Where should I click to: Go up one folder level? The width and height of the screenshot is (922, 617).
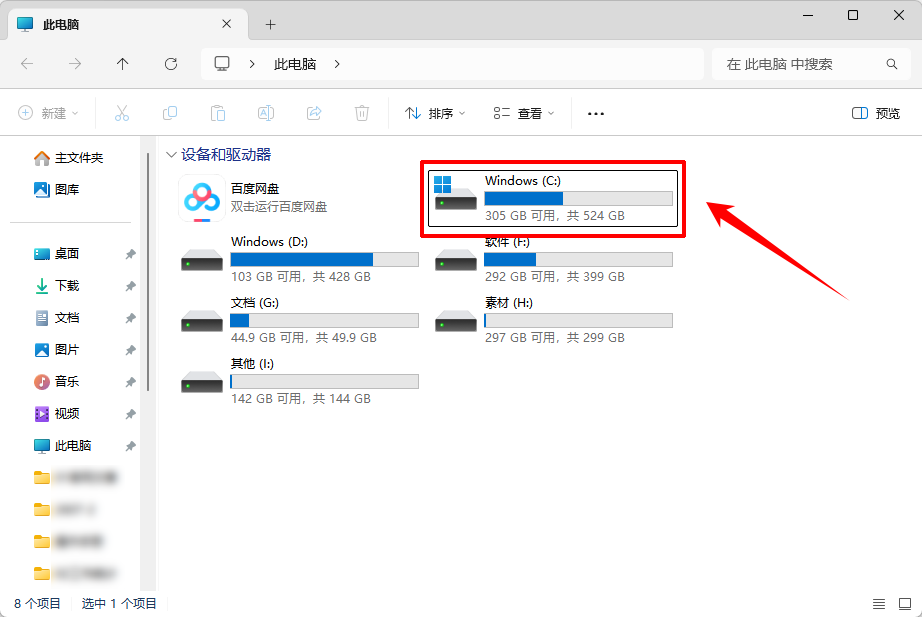pyautogui.click(x=122, y=64)
